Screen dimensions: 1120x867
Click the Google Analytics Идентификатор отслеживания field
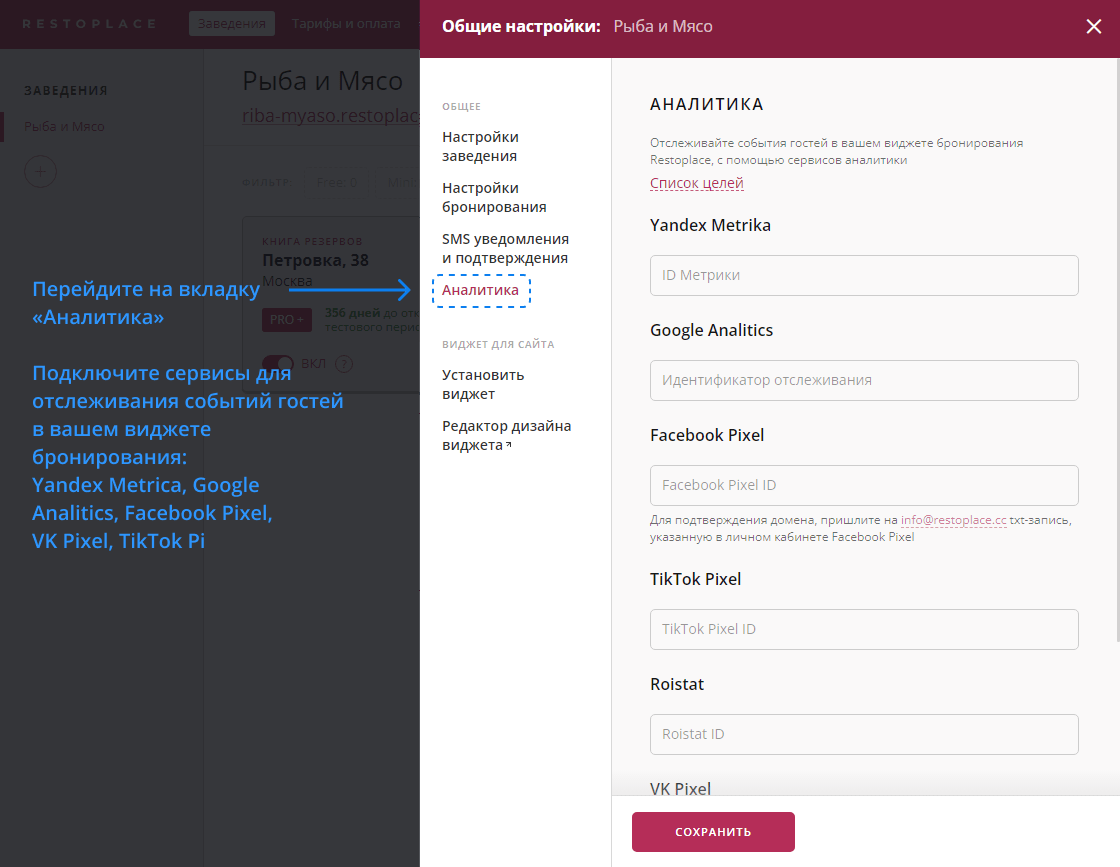(864, 380)
